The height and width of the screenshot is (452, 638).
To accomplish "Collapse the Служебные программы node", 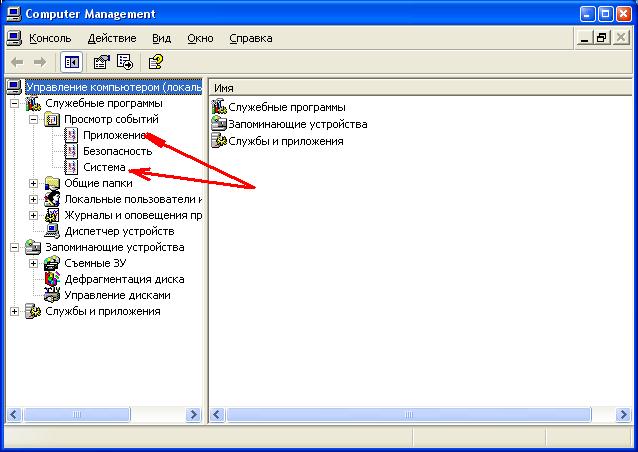I will tap(14, 103).
